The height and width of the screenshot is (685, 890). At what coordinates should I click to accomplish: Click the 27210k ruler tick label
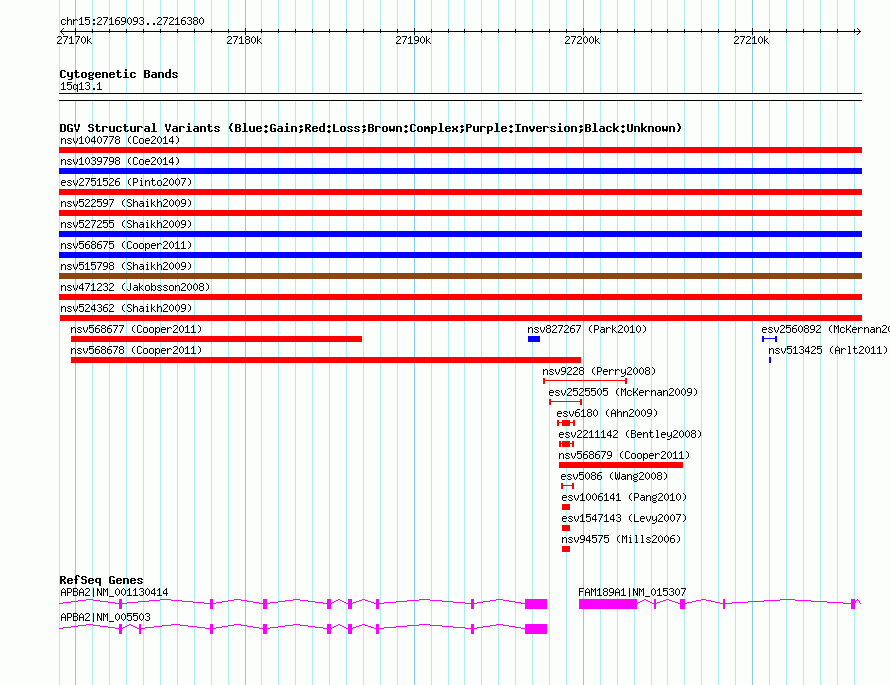click(x=752, y=40)
